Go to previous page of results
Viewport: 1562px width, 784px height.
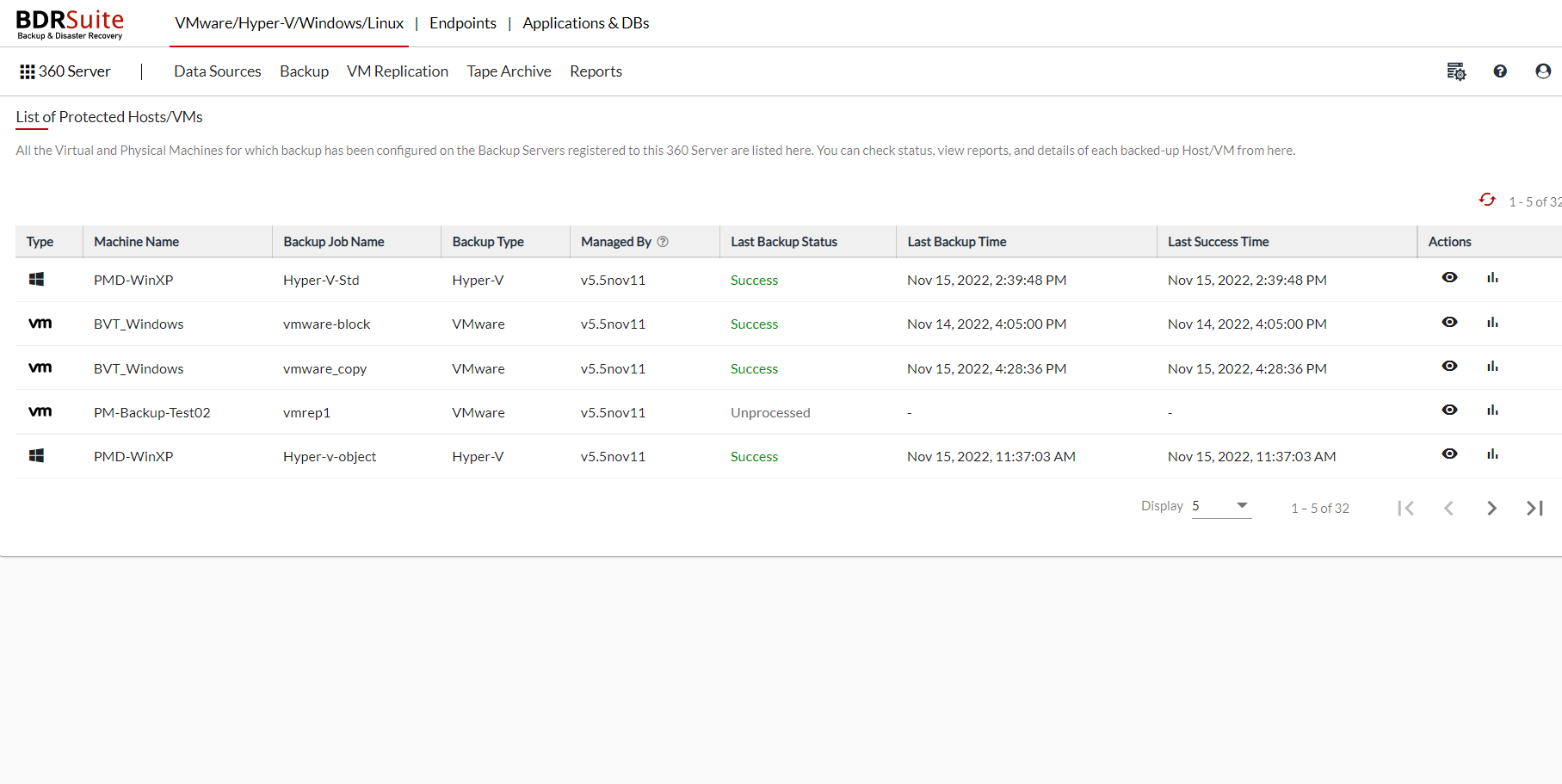[1448, 508]
